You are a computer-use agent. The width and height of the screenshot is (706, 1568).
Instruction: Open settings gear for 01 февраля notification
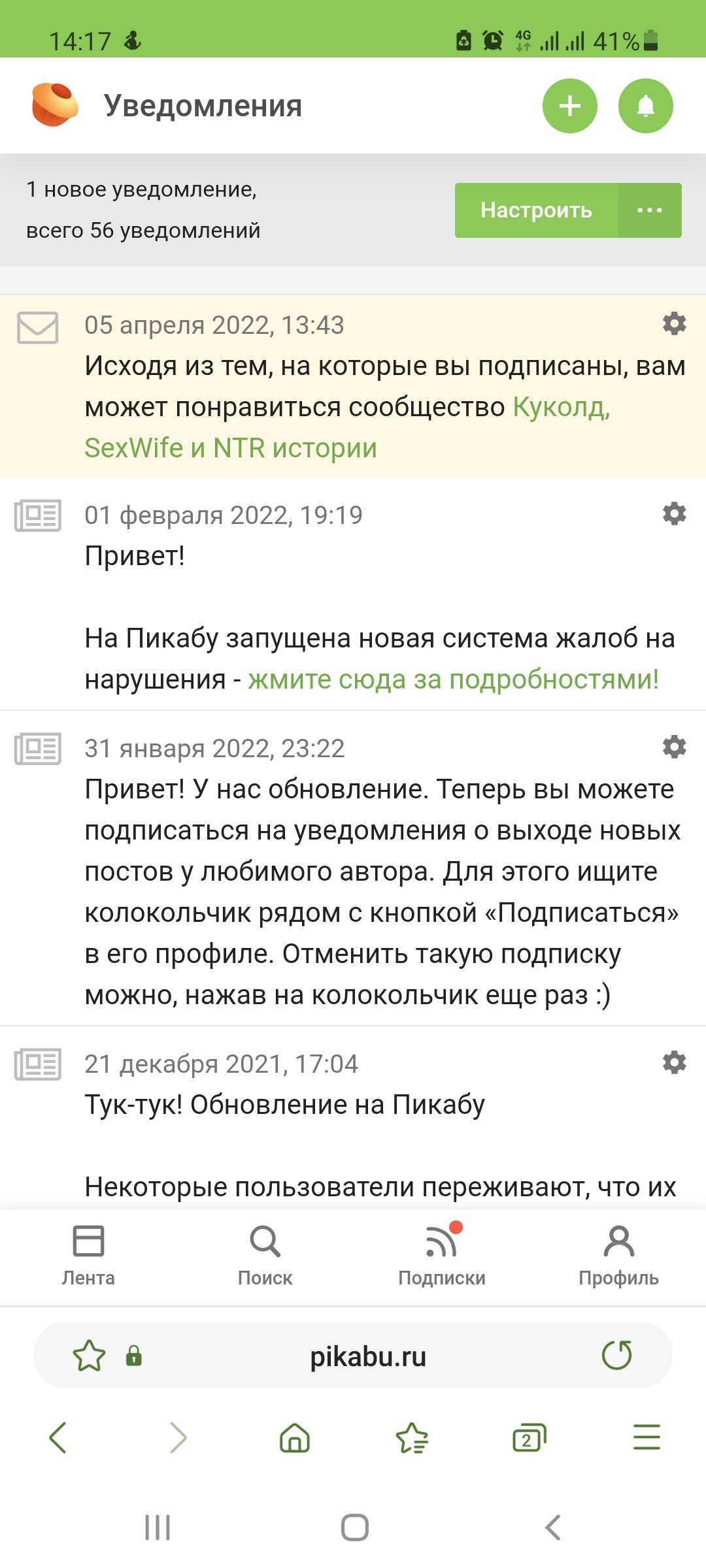coord(674,514)
